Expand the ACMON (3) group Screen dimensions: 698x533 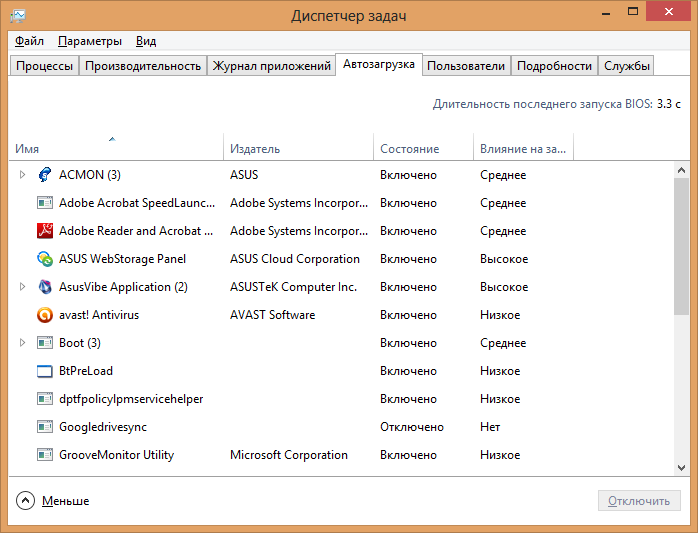click(22, 175)
